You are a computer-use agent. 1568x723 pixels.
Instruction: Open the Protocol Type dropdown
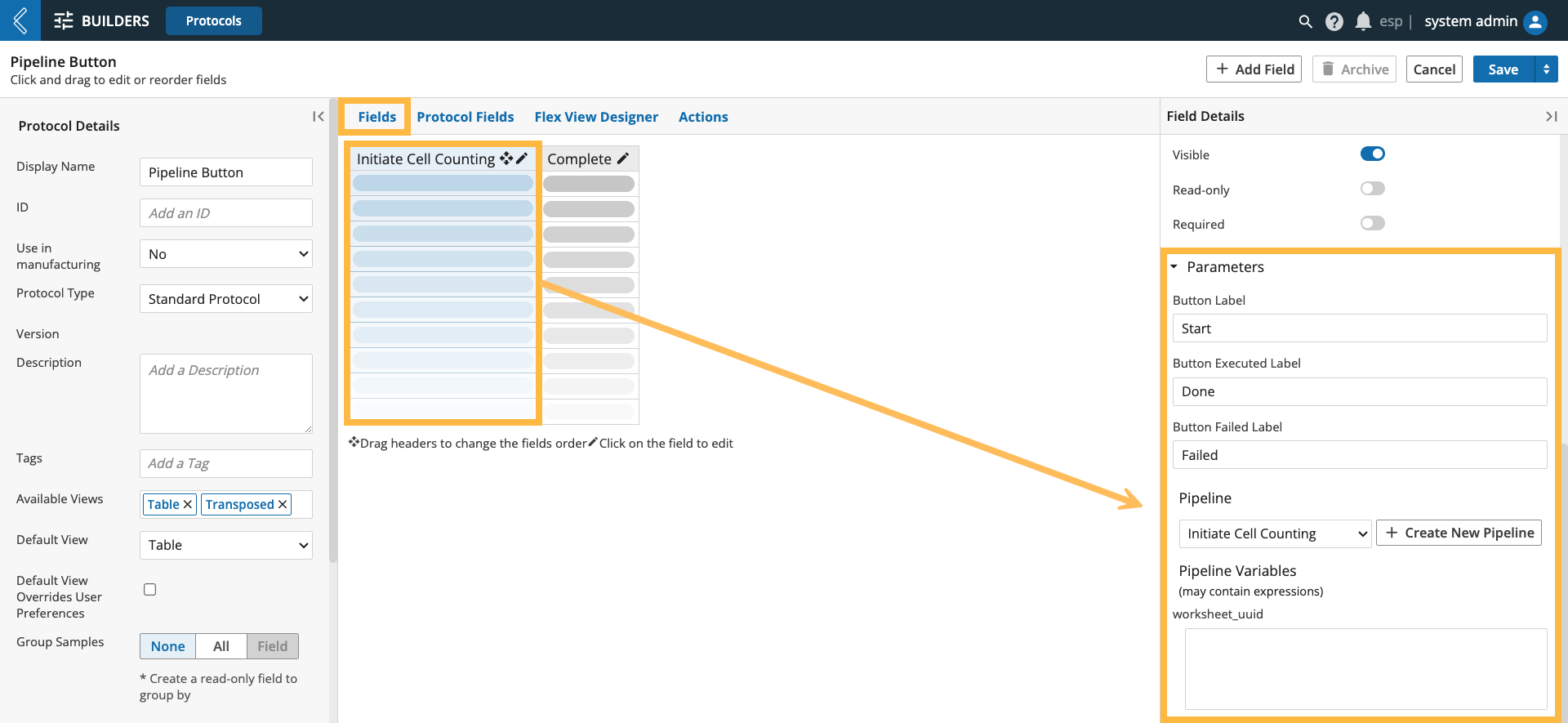(x=226, y=299)
